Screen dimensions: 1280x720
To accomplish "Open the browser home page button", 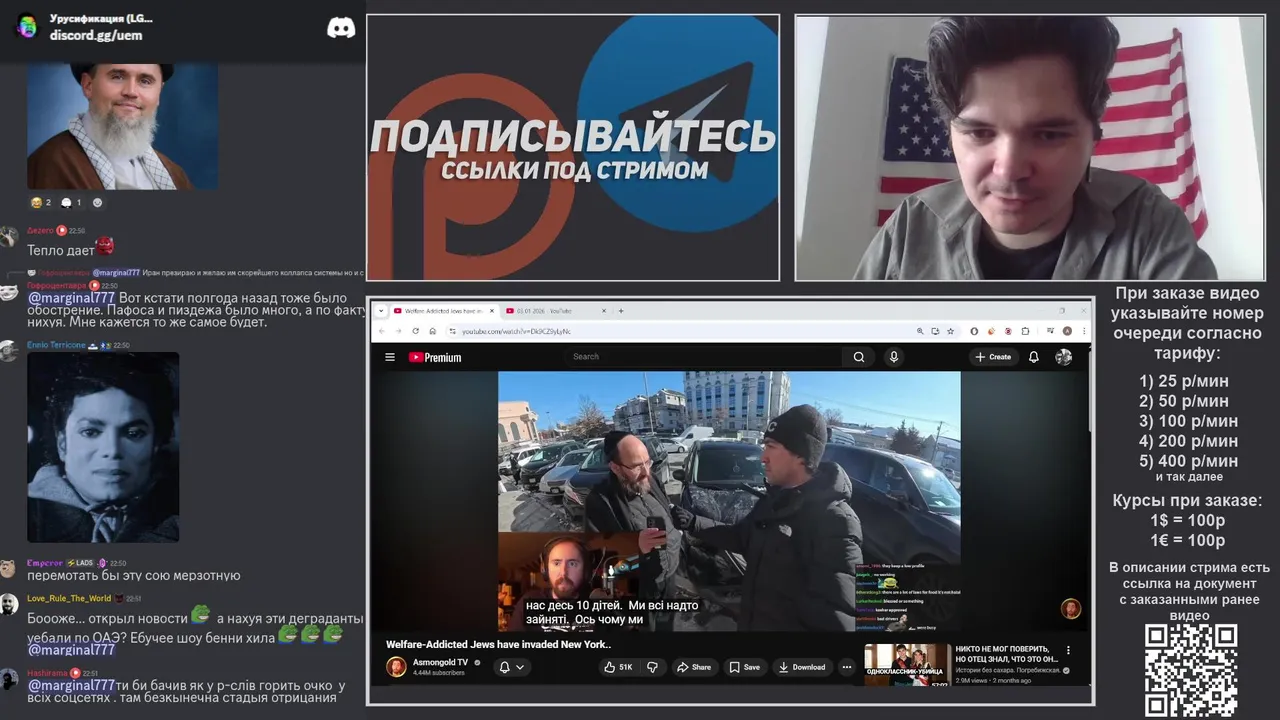I will click(433, 331).
